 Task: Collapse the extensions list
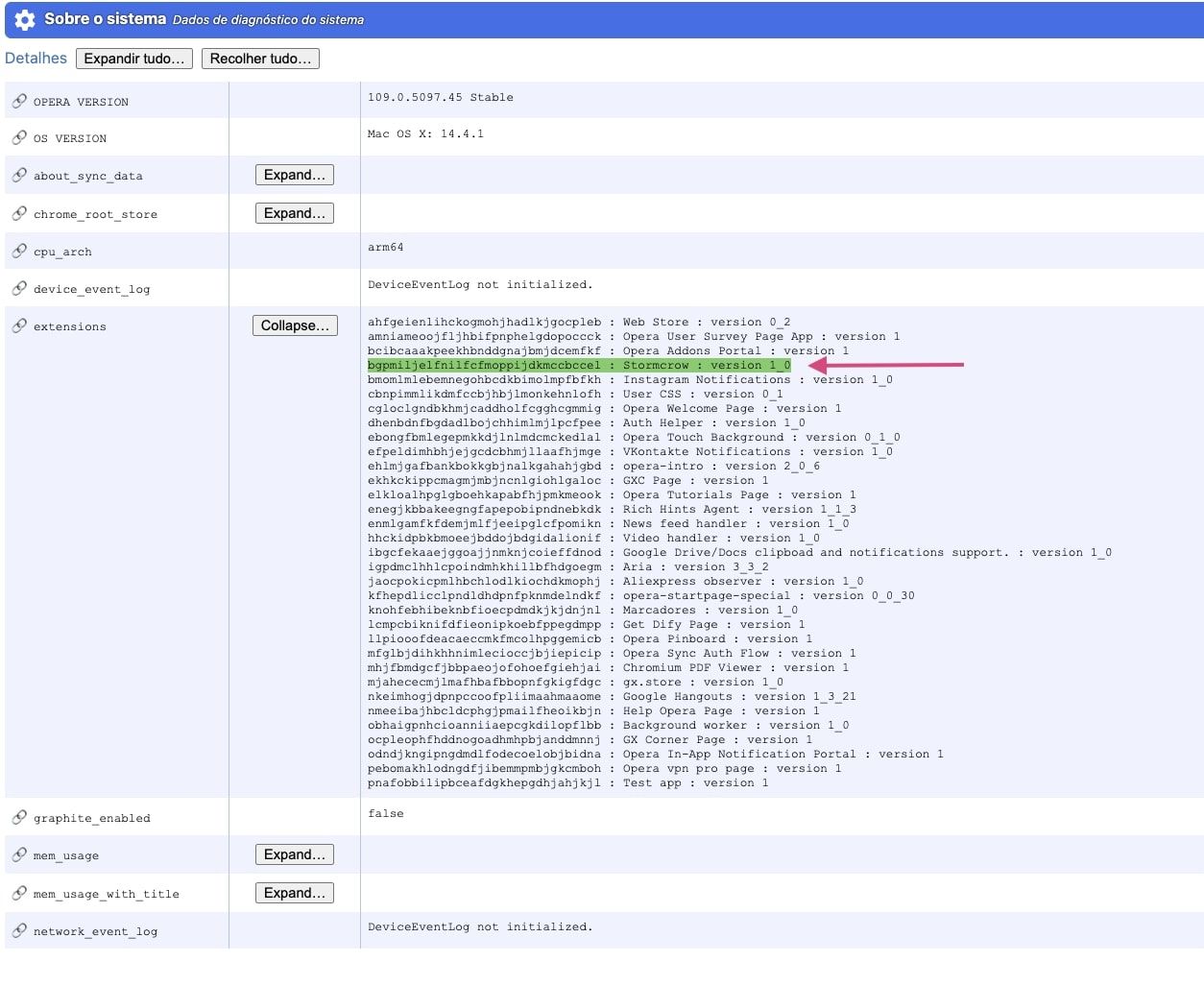coord(294,324)
